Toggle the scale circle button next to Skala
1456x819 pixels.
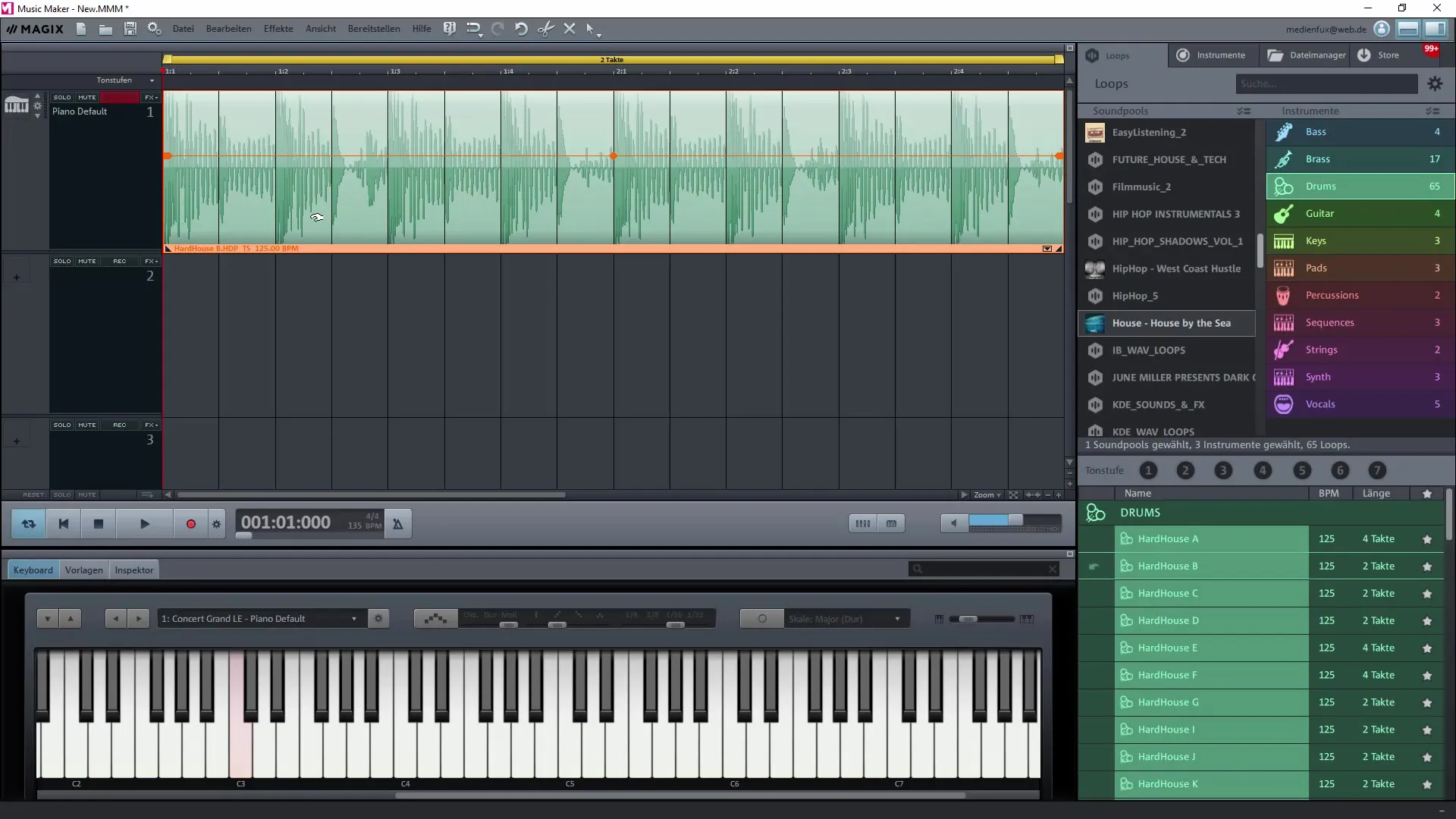coord(761,619)
